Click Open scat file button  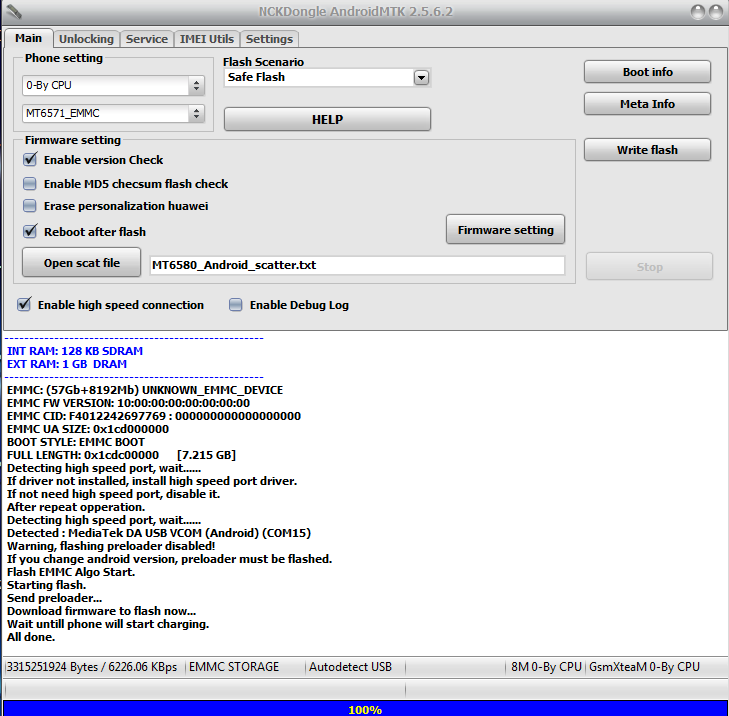click(x=81, y=263)
